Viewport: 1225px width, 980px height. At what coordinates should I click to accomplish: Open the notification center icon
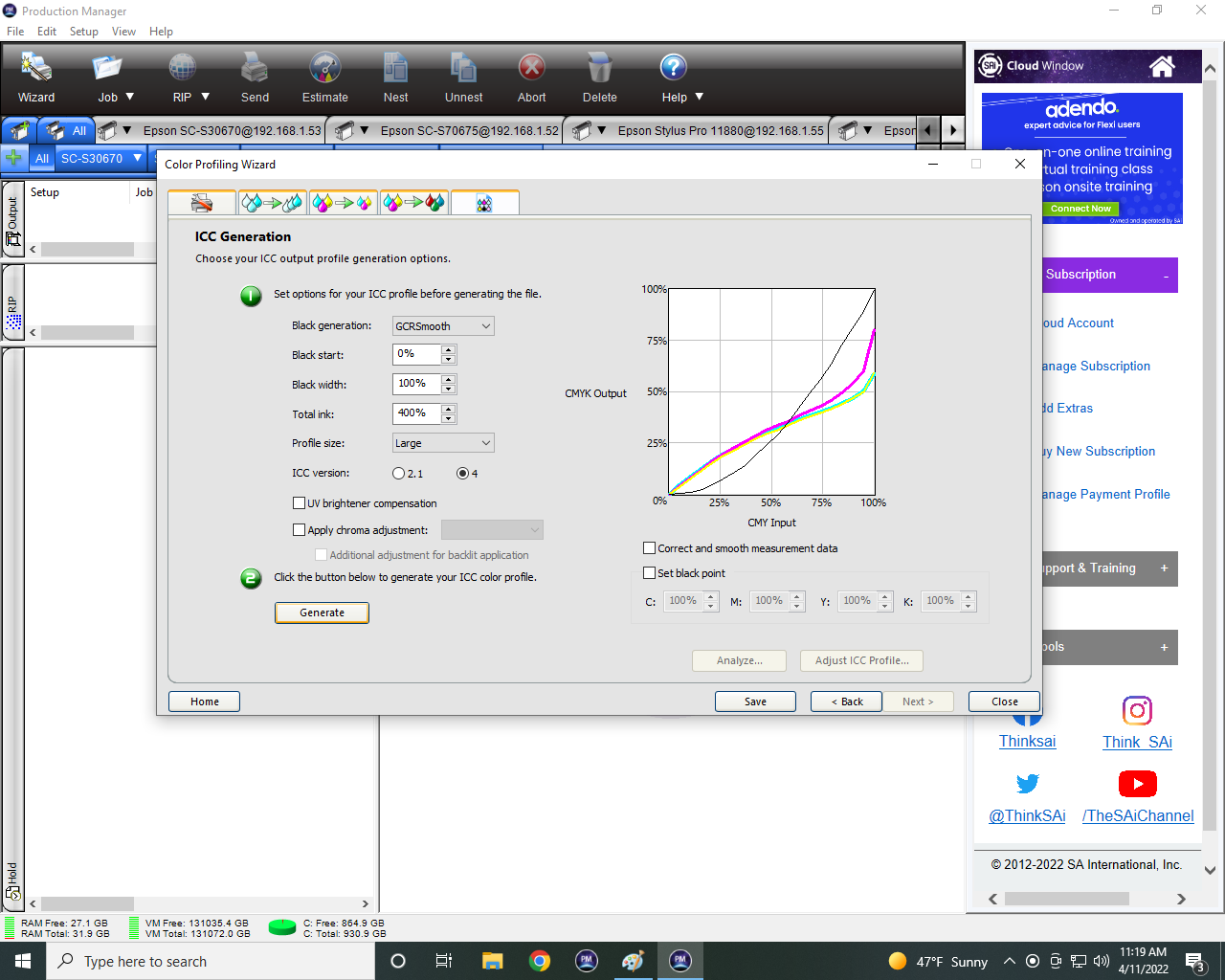point(1195,962)
